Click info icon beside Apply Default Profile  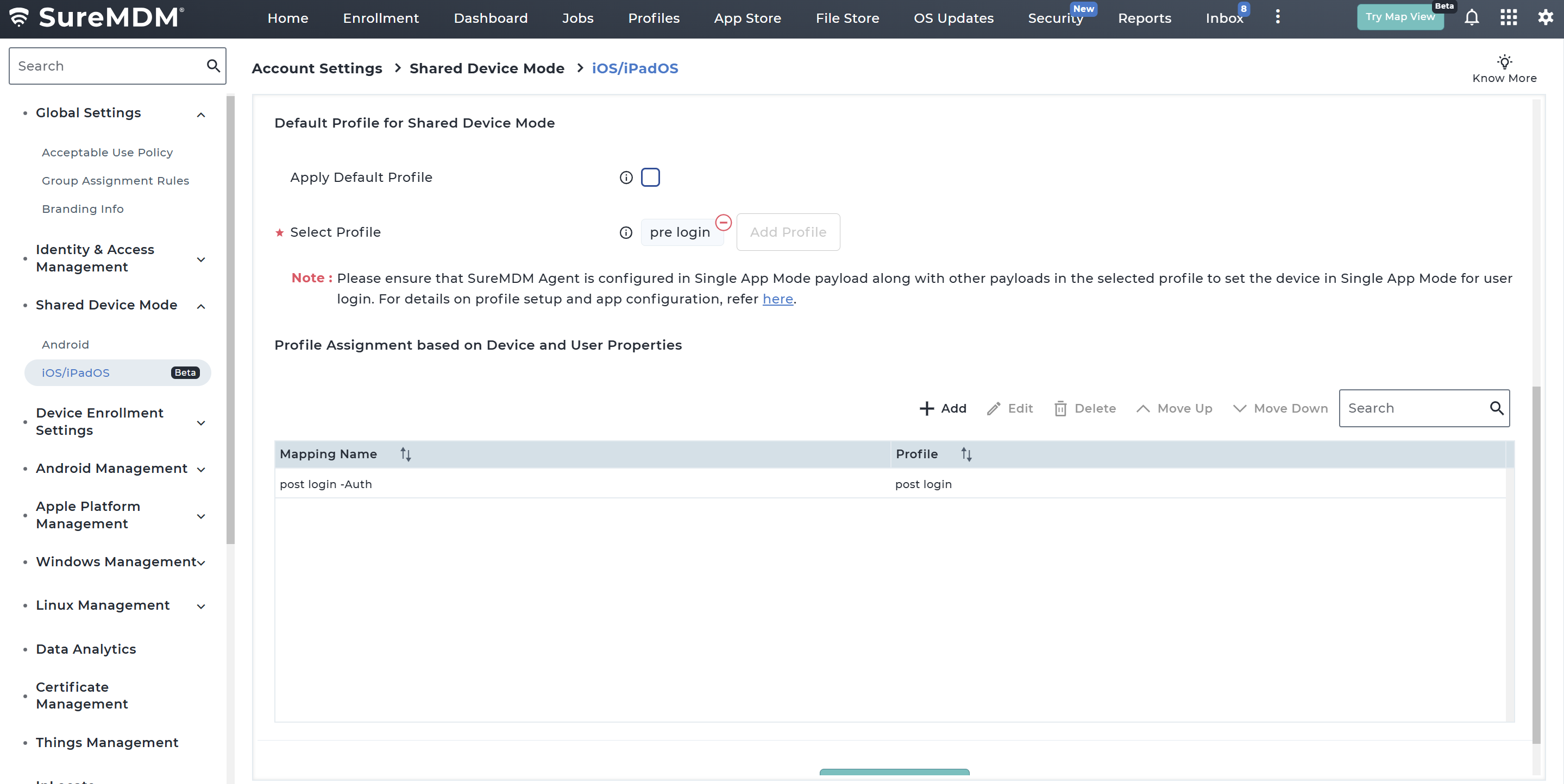pos(626,177)
